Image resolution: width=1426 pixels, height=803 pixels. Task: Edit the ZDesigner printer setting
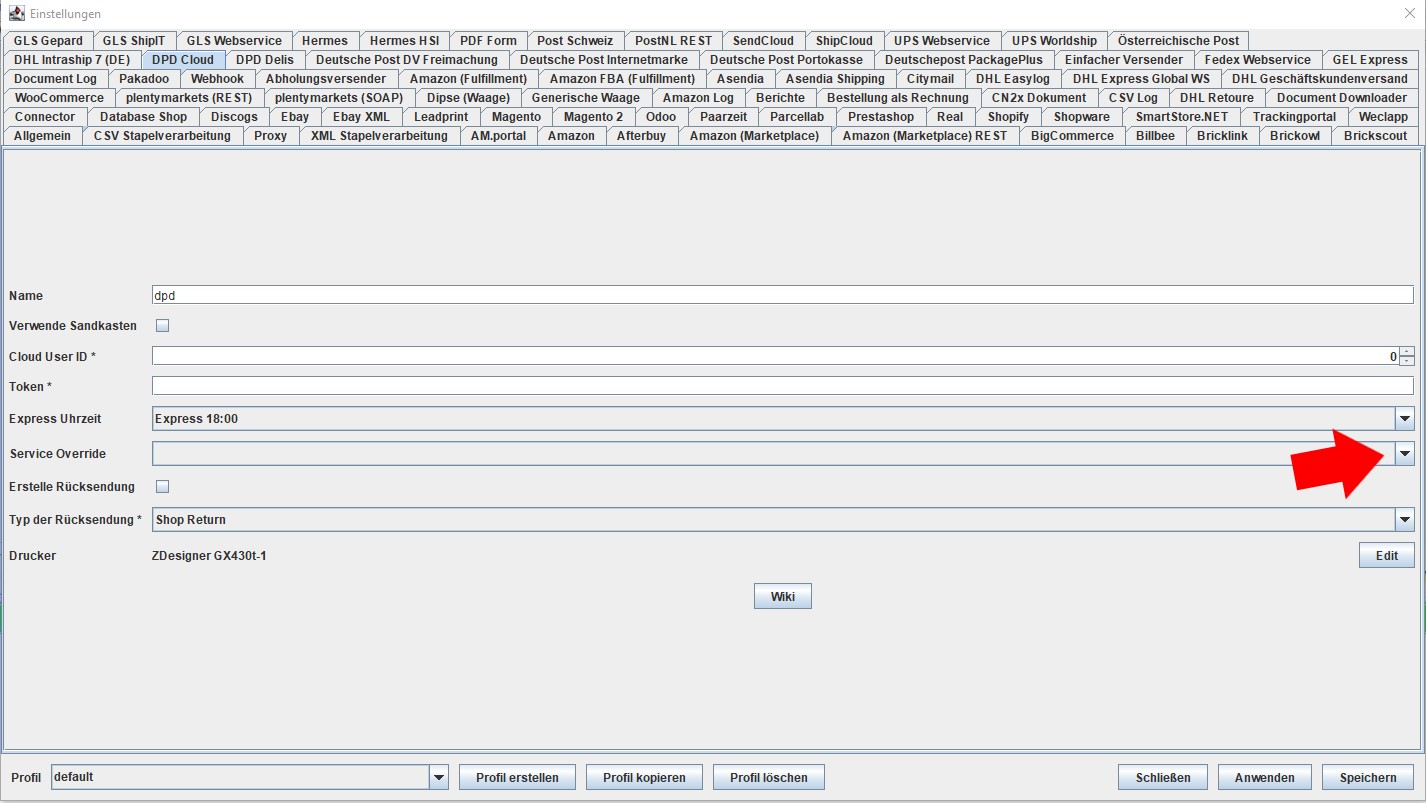tap(1386, 556)
